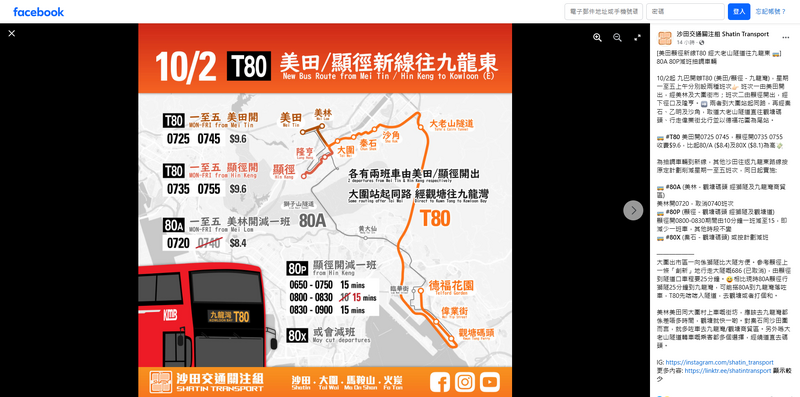Click the T80 bus route infographic
800x397 pixels.
point(325,210)
